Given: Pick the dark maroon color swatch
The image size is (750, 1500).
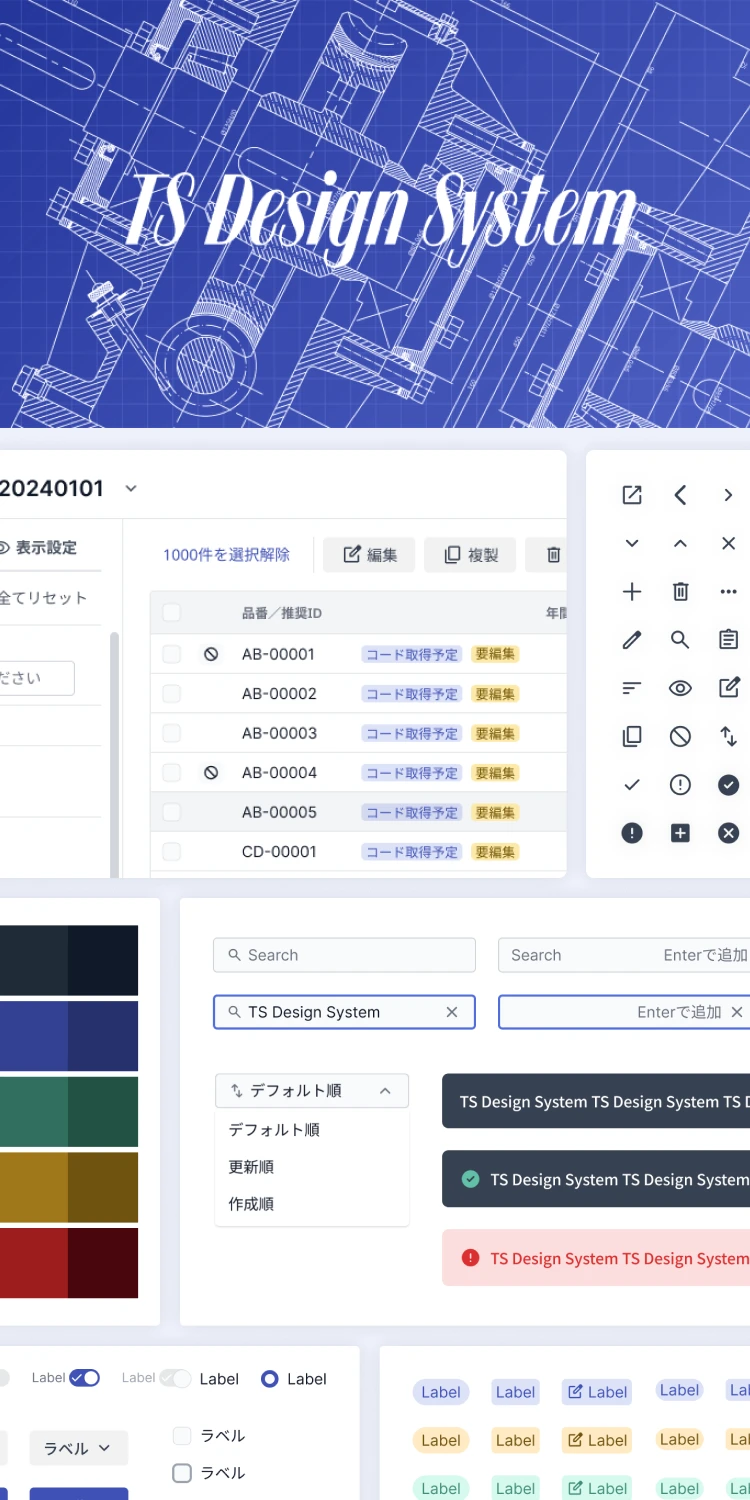Looking at the screenshot, I should 103,1263.
